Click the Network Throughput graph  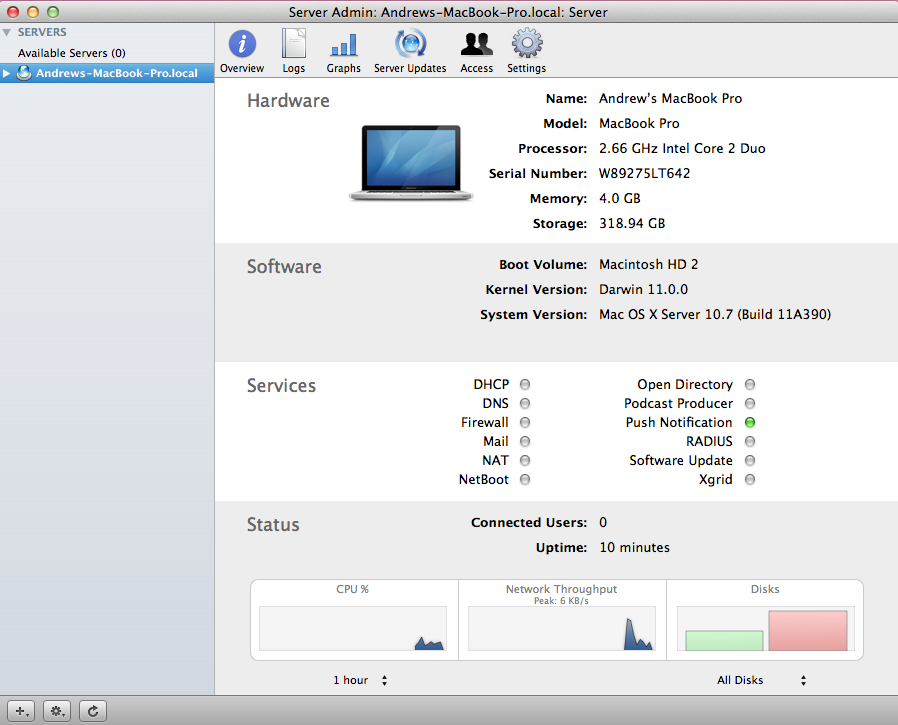562,628
